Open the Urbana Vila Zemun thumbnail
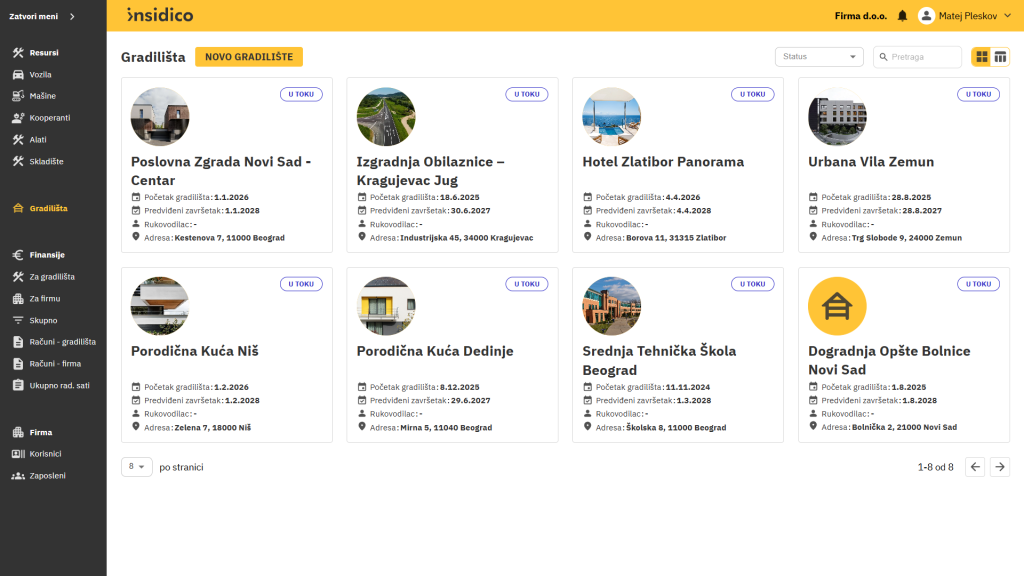1024x576 pixels. (x=837, y=117)
